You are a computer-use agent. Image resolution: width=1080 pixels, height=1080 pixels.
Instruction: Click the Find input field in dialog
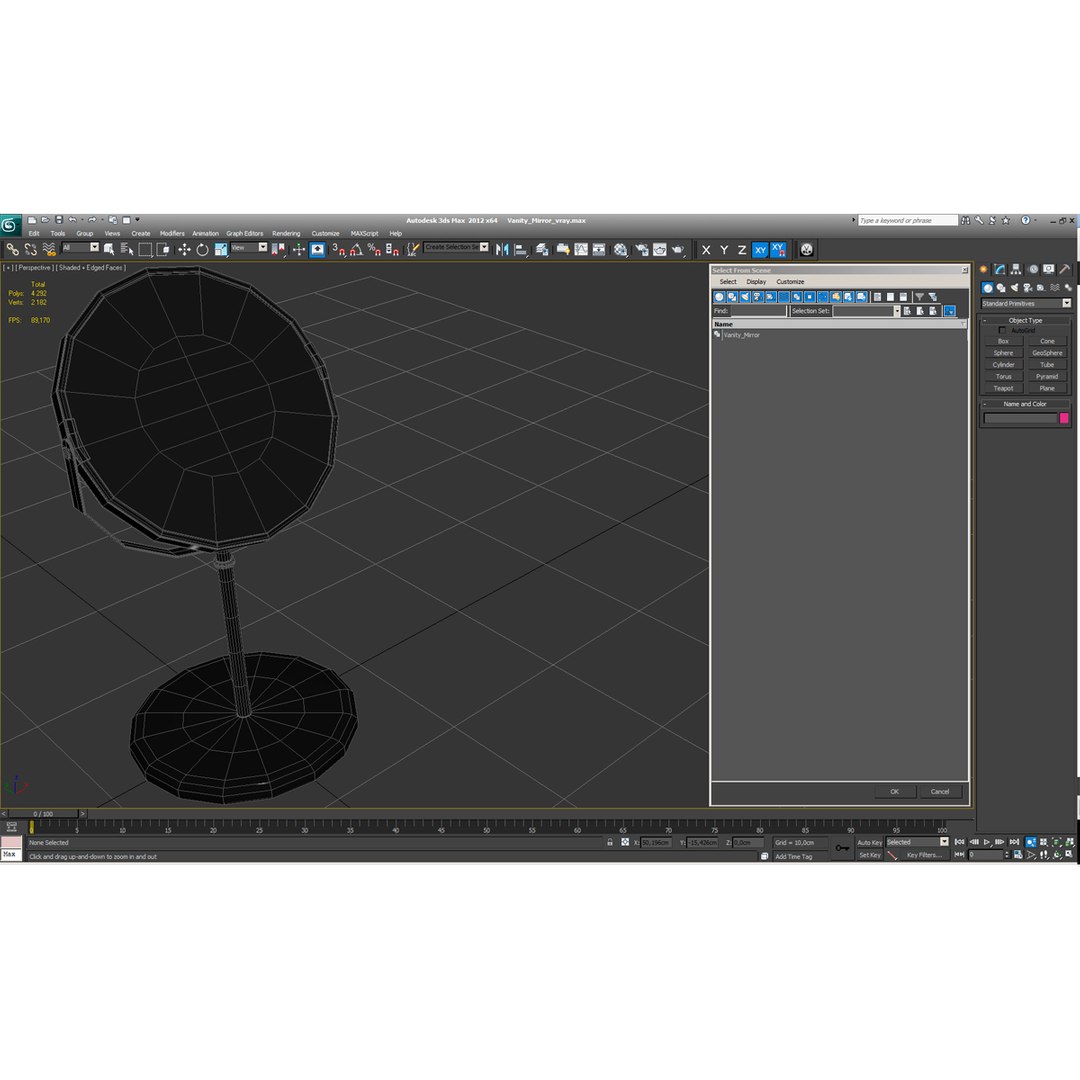(758, 311)
